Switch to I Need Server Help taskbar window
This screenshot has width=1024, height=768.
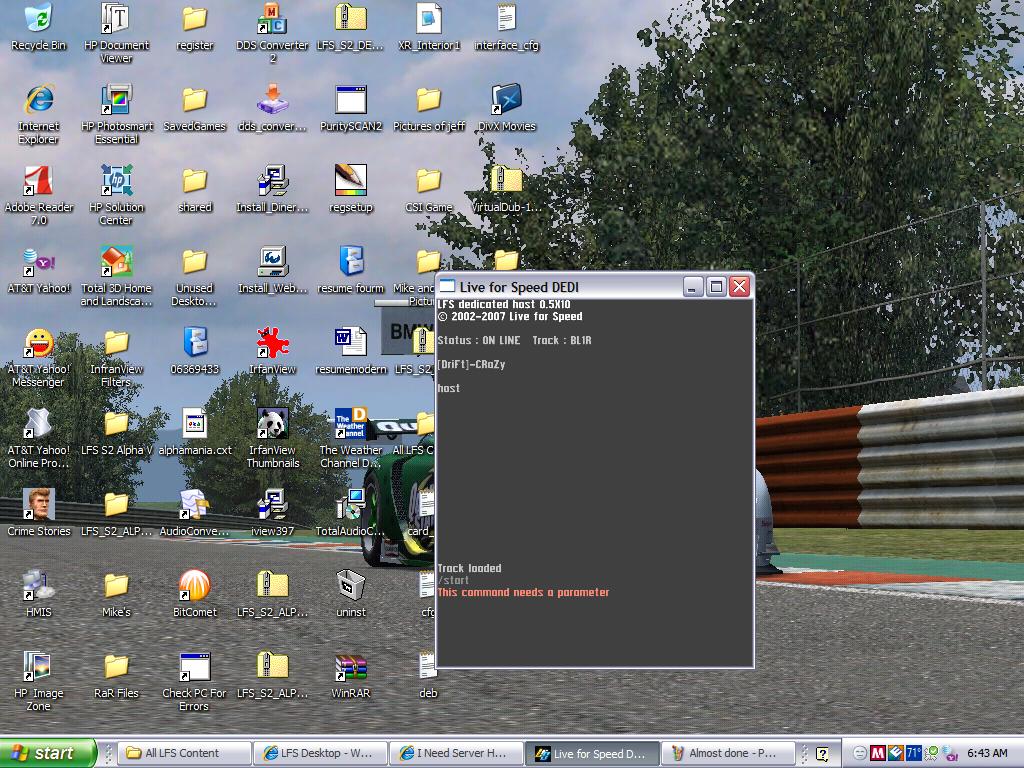[x=456, y=753]
